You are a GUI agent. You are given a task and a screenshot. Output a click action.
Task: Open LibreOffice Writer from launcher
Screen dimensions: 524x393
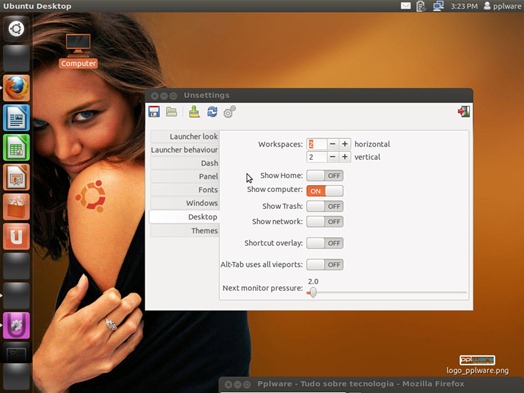tap(16, 118)
